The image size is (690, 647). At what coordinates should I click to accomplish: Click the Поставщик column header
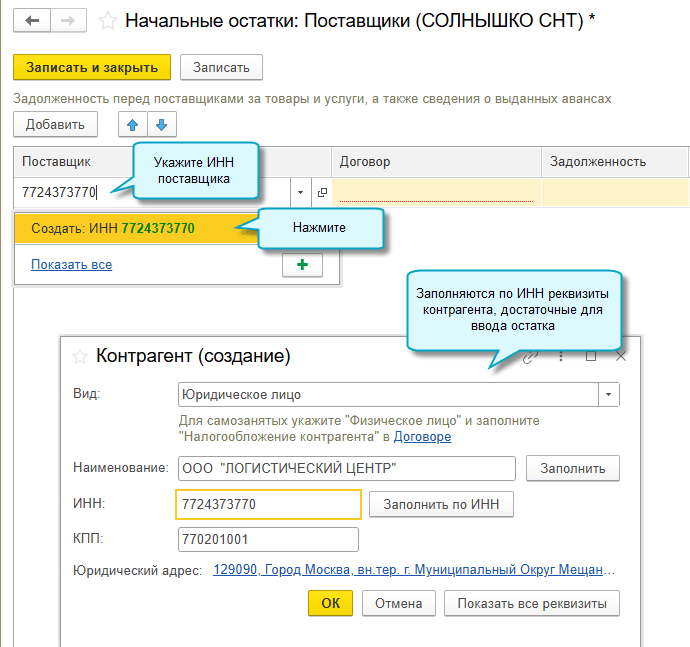point(172,162)
